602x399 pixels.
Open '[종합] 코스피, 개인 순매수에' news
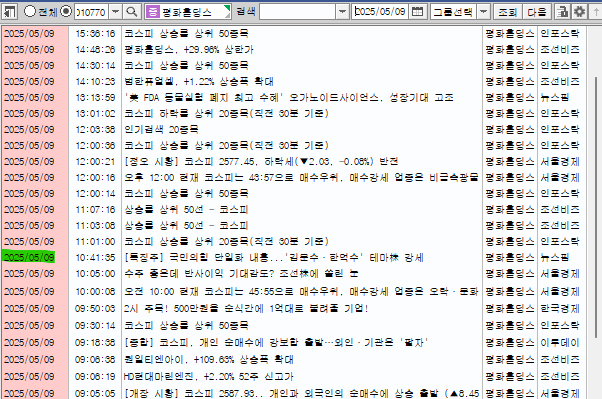tap(276, 343)
